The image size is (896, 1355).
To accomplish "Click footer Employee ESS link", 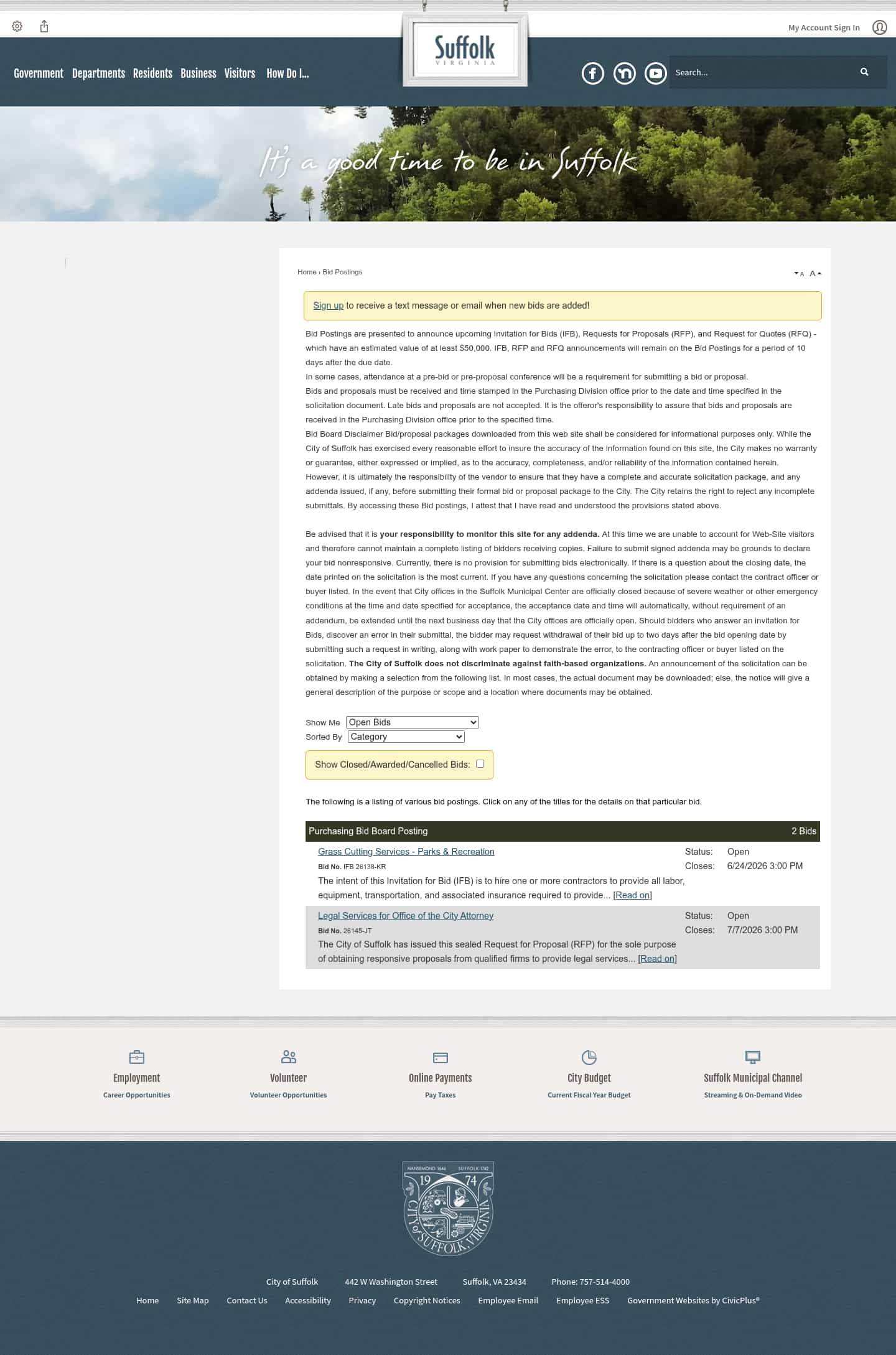I will 583,1300.
